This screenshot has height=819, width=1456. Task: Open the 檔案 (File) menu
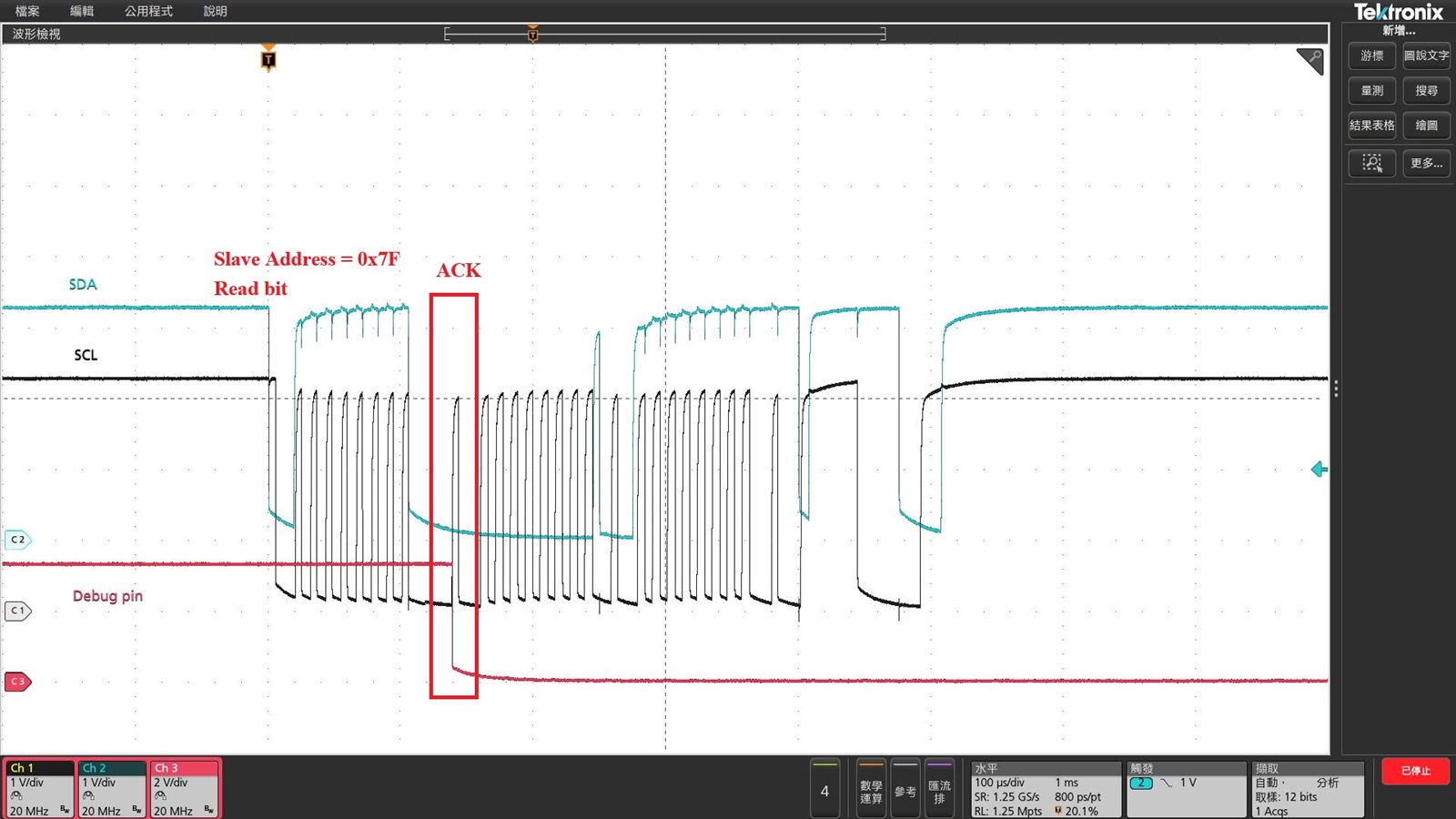(27, 11)
